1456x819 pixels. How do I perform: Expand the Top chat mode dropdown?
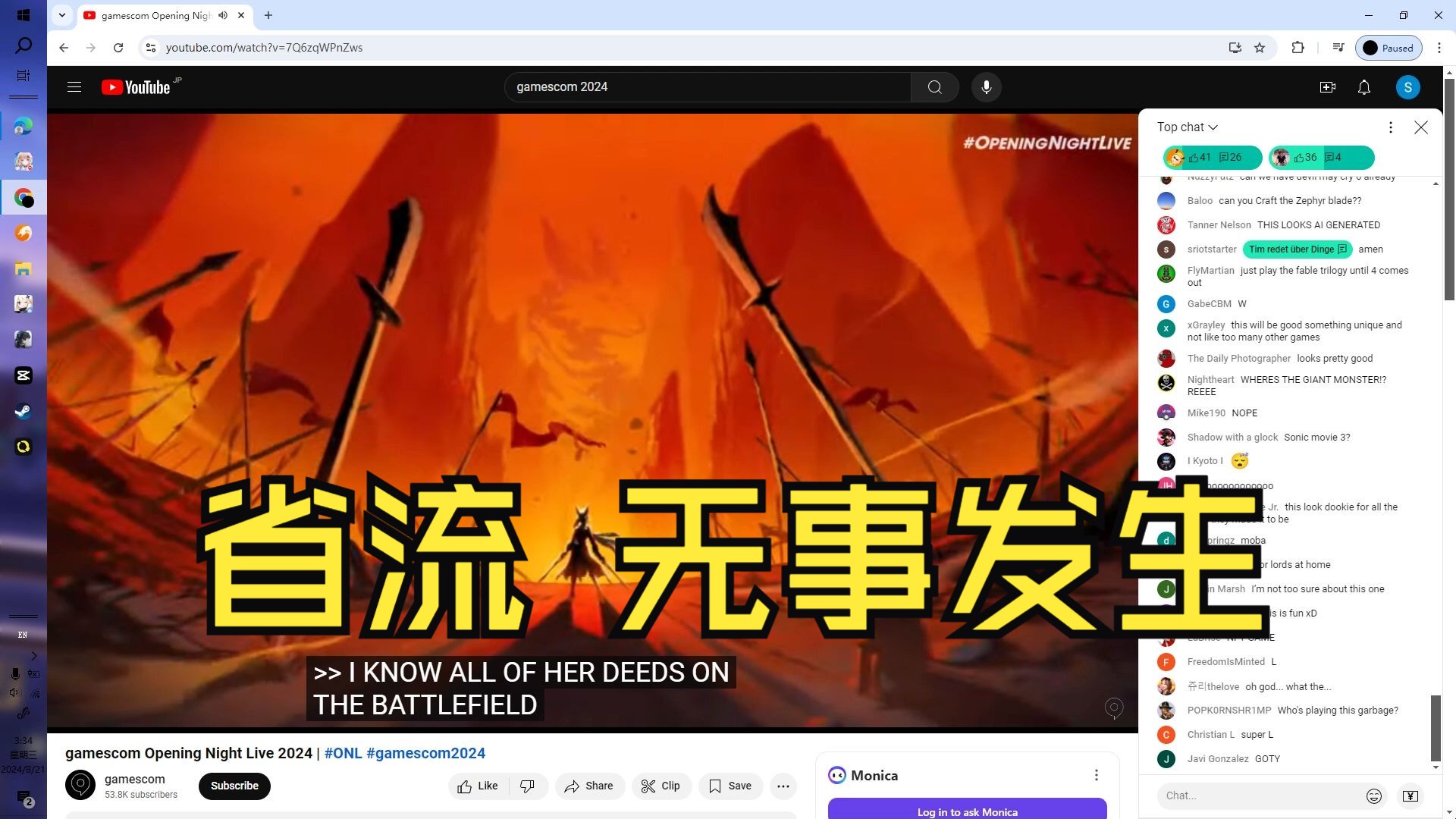click(1187, 127)
